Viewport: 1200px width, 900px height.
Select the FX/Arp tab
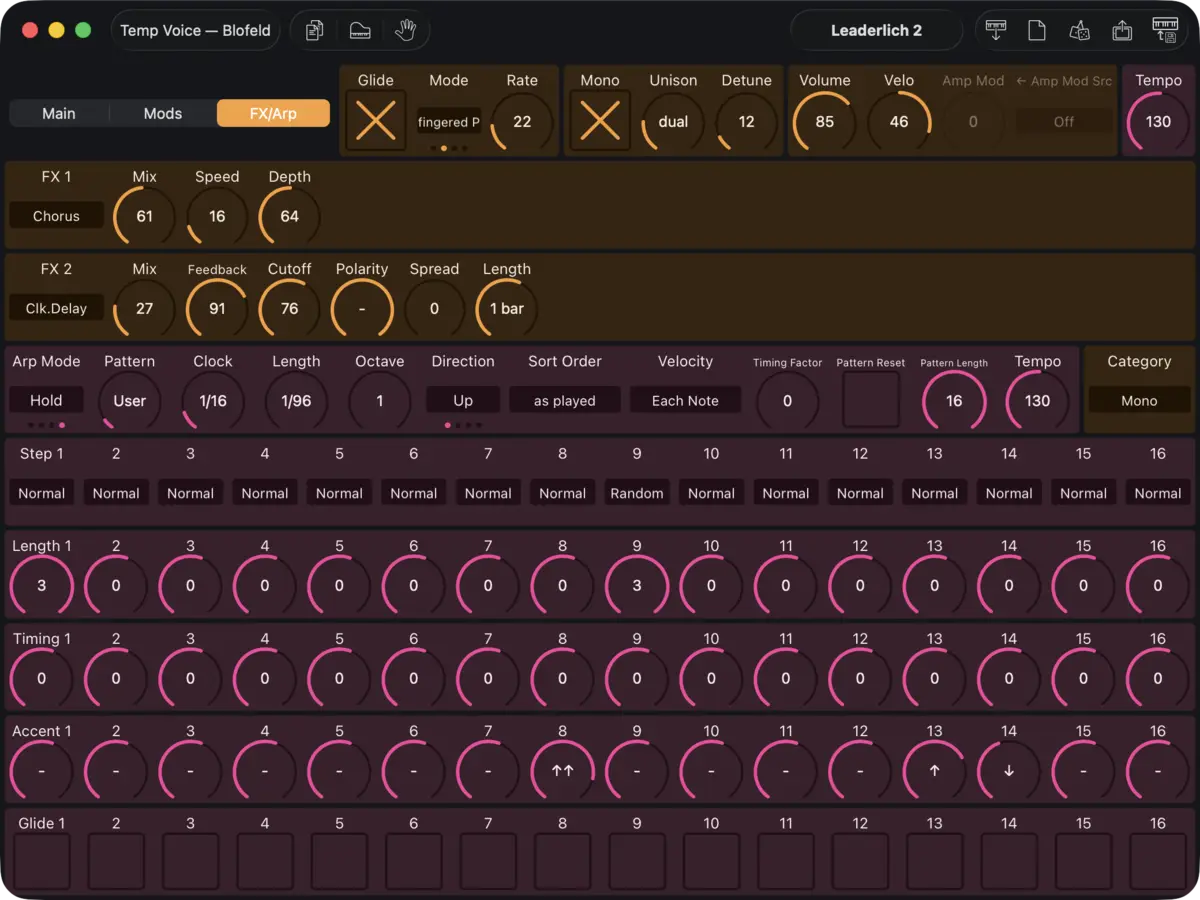[x=273, y=113]
